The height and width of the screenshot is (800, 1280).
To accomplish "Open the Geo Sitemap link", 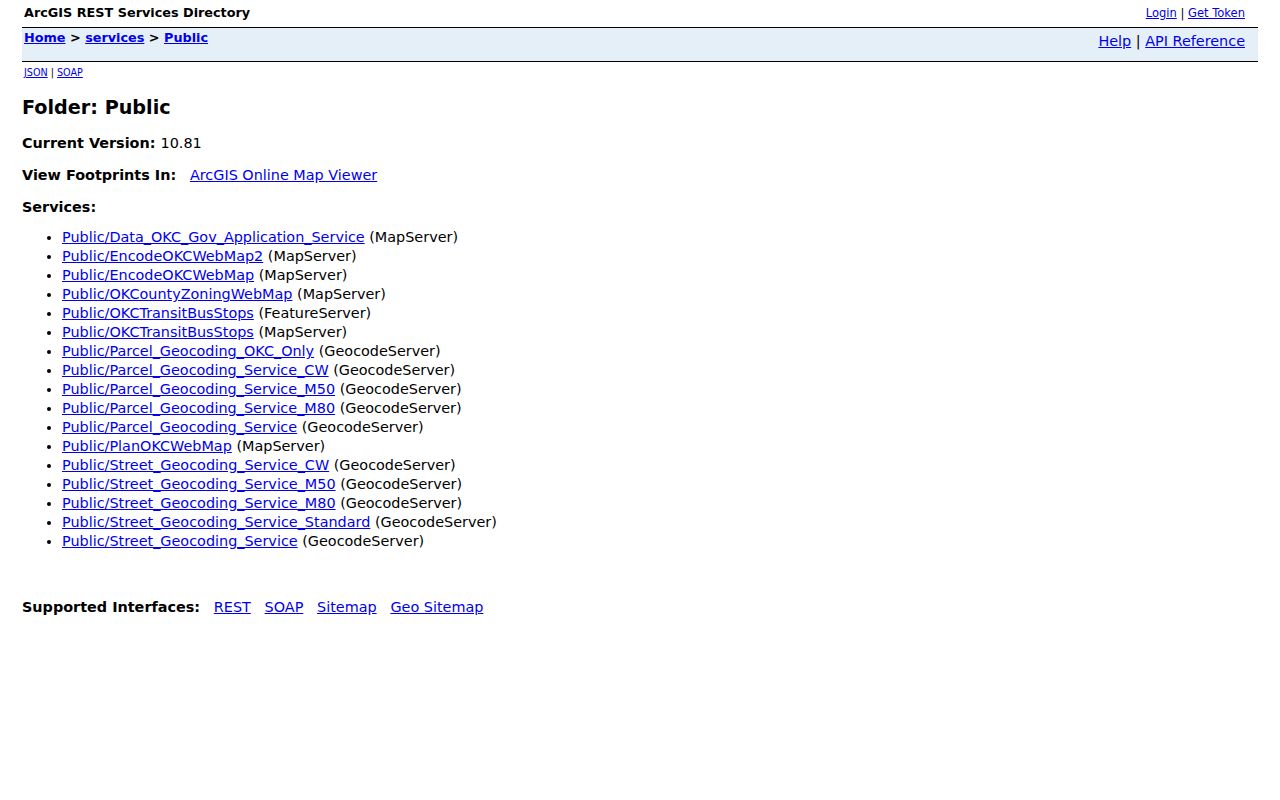I will (437, 607).
